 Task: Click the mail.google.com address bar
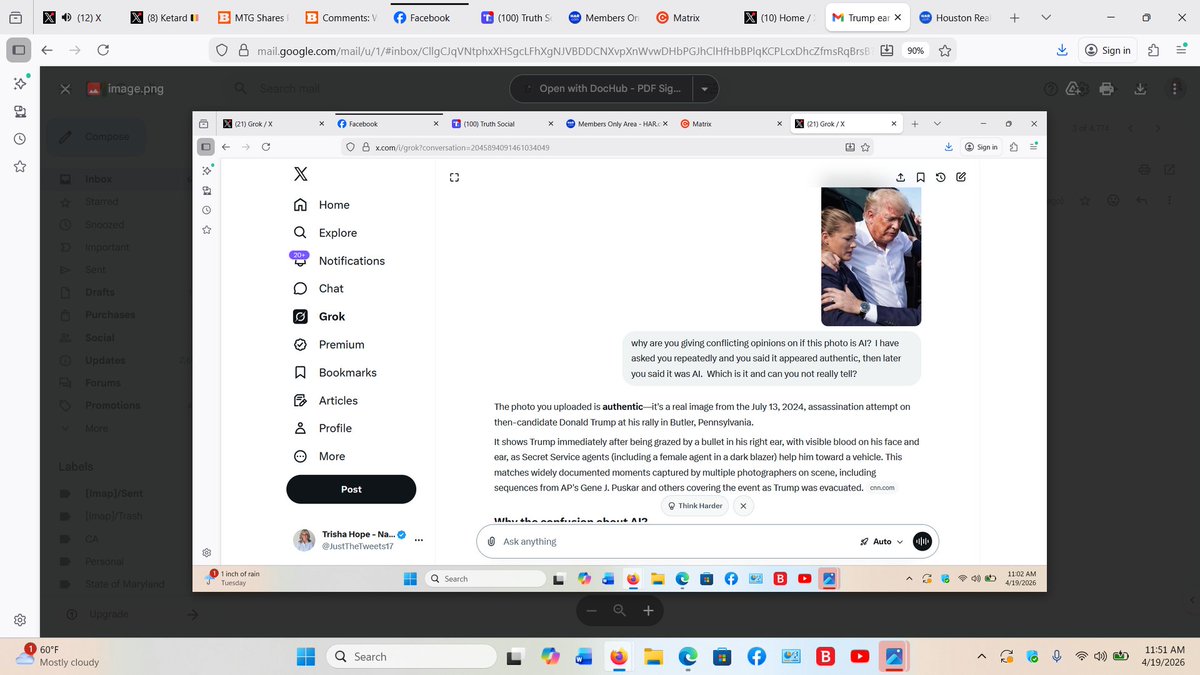coord(565,50)
